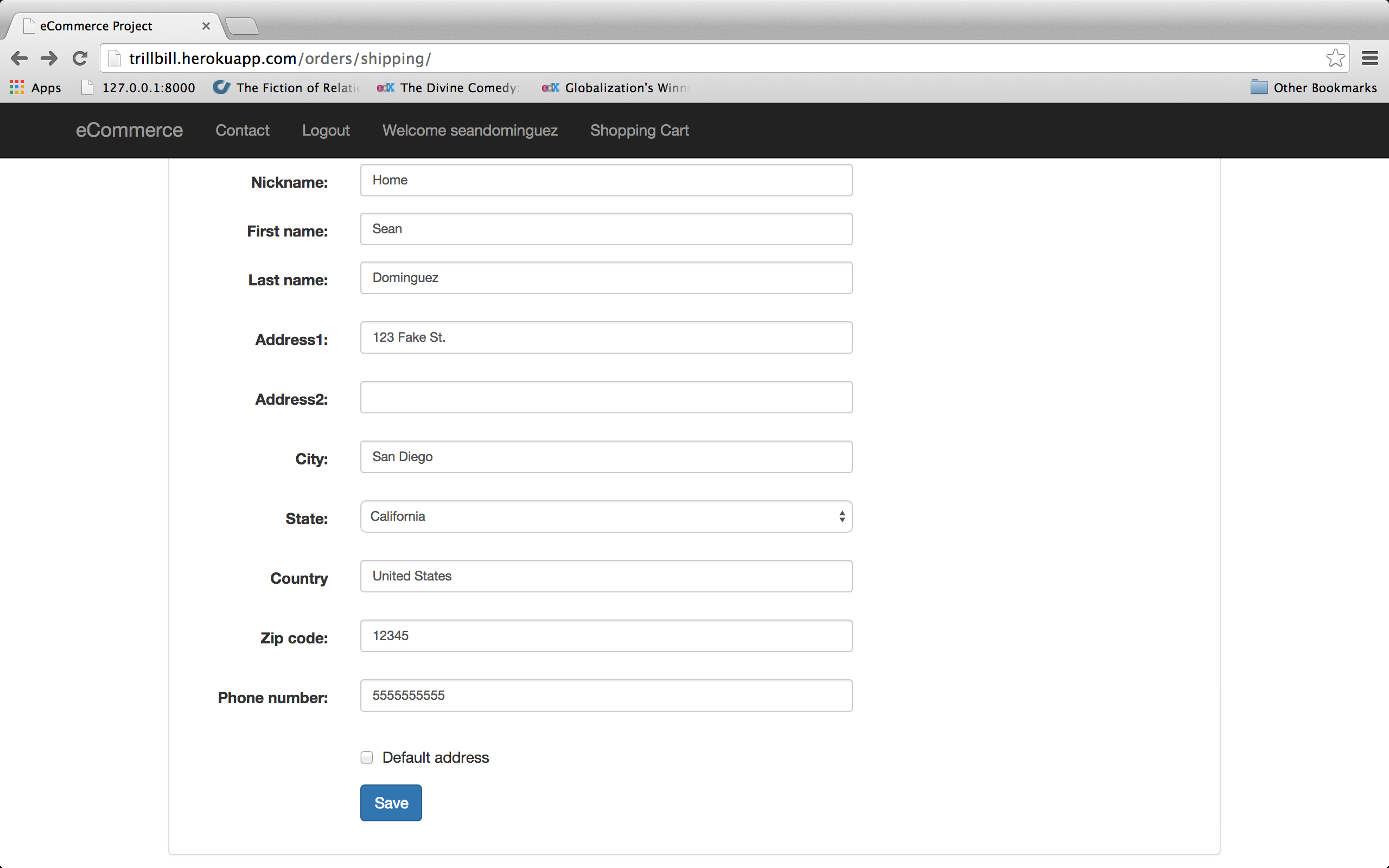Click the browser forward arrow
Image resolution: width=1389 pixels, height=868 pixels.
(x=49, y=58)
